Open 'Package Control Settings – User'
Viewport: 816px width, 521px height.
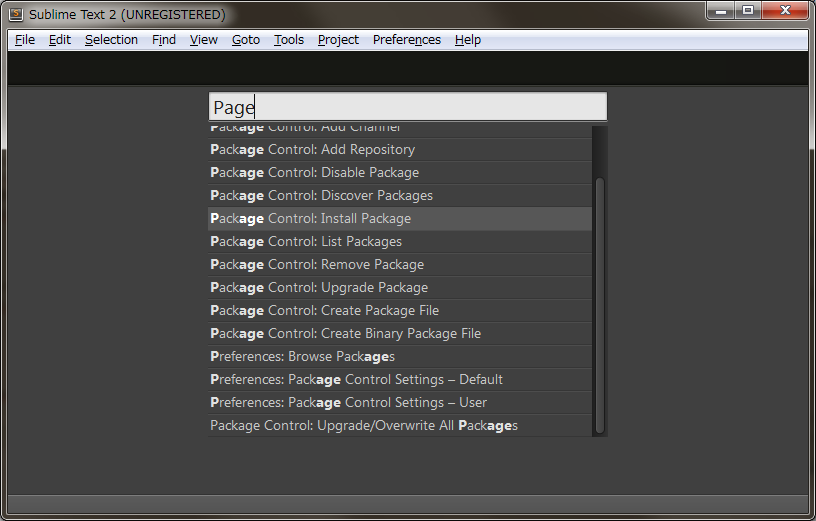[400, 402]
